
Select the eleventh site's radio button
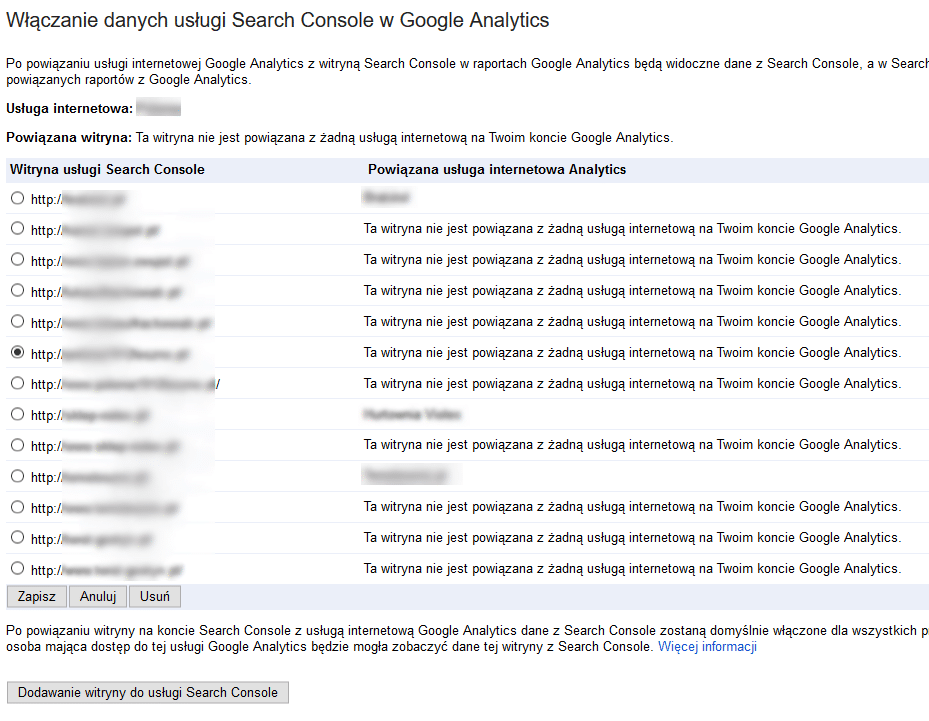18,507
